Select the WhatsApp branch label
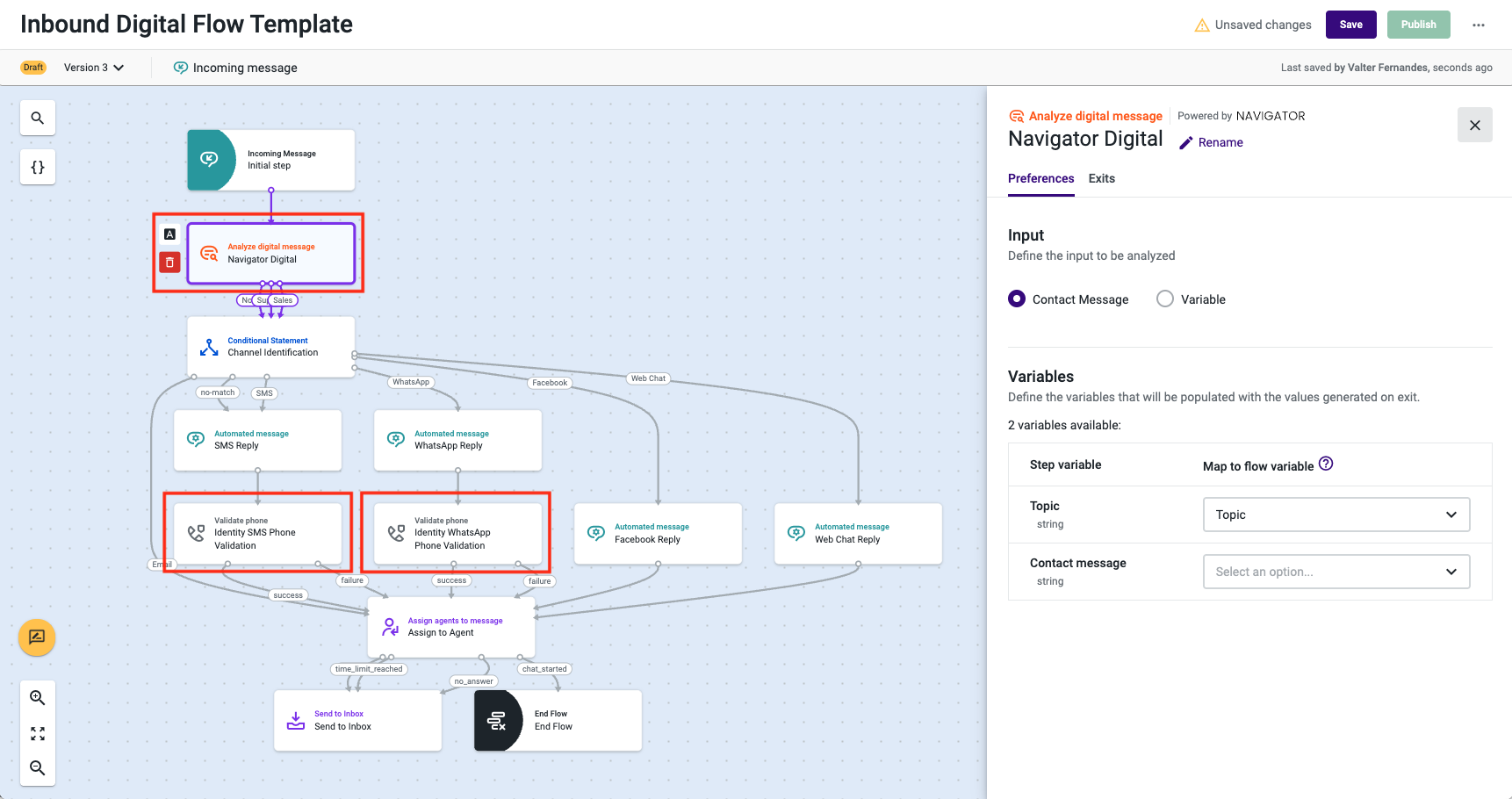The width and height of the screenshot is (1512, 799). click(411, 382)
